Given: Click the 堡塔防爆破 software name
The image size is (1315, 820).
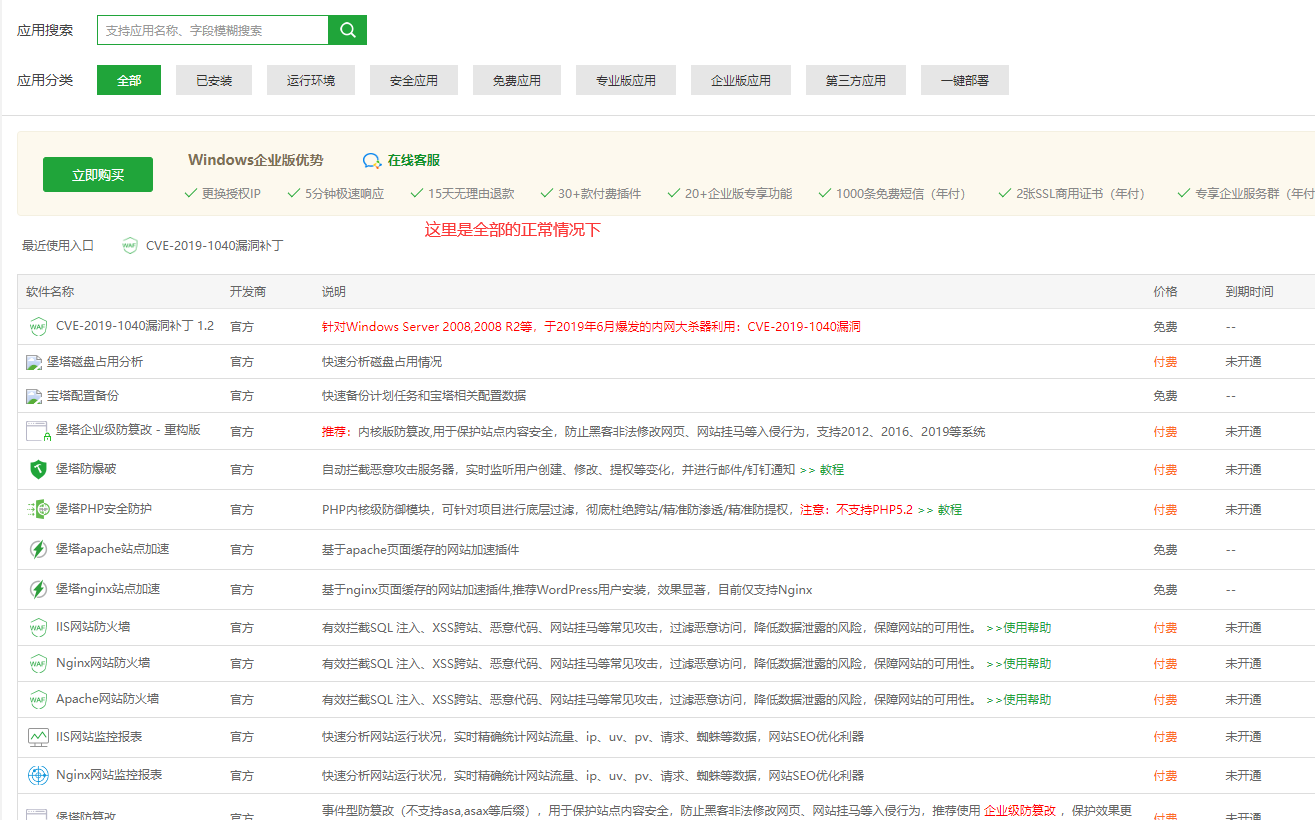Looking at the screenshot, I should (x=86, y=468).
